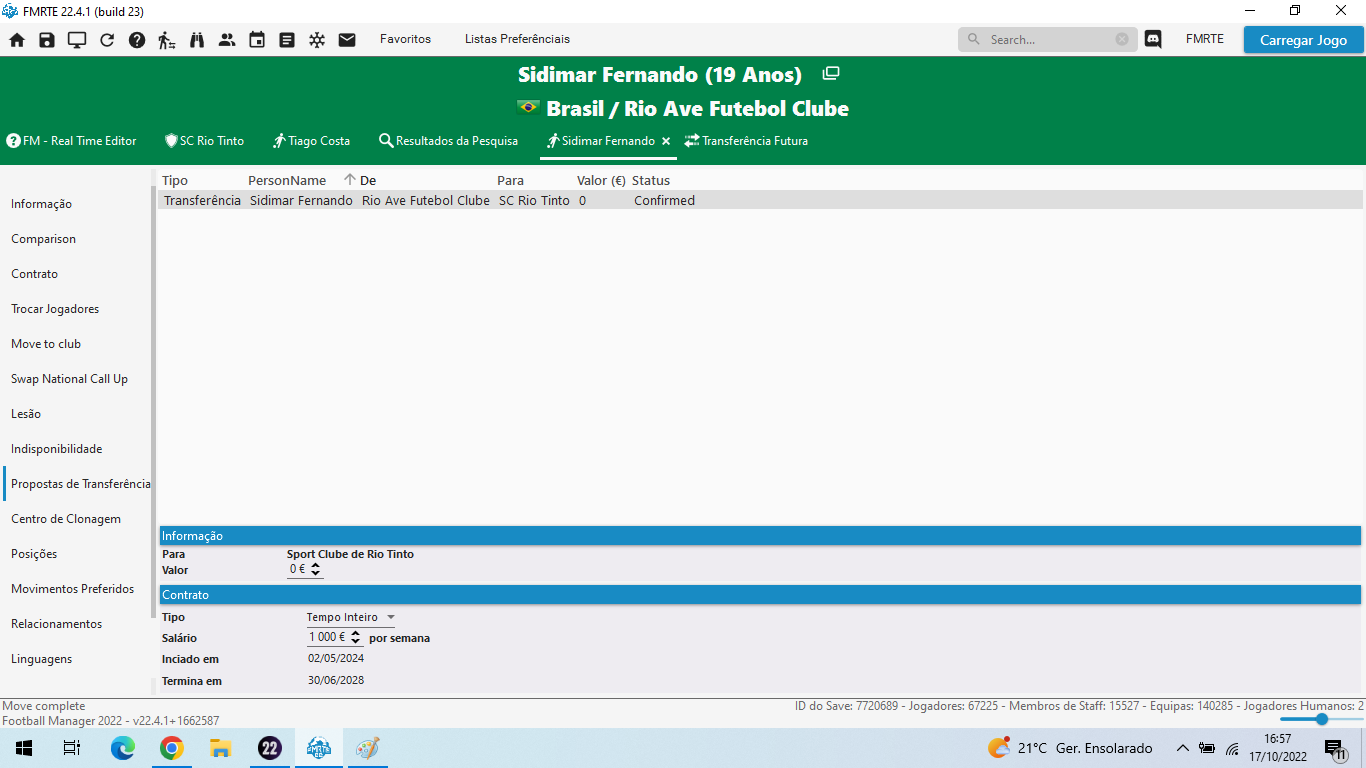Click the Save floppy disk icon
The height and width of the screenshot is (768, 1366).
coord(47,40)
